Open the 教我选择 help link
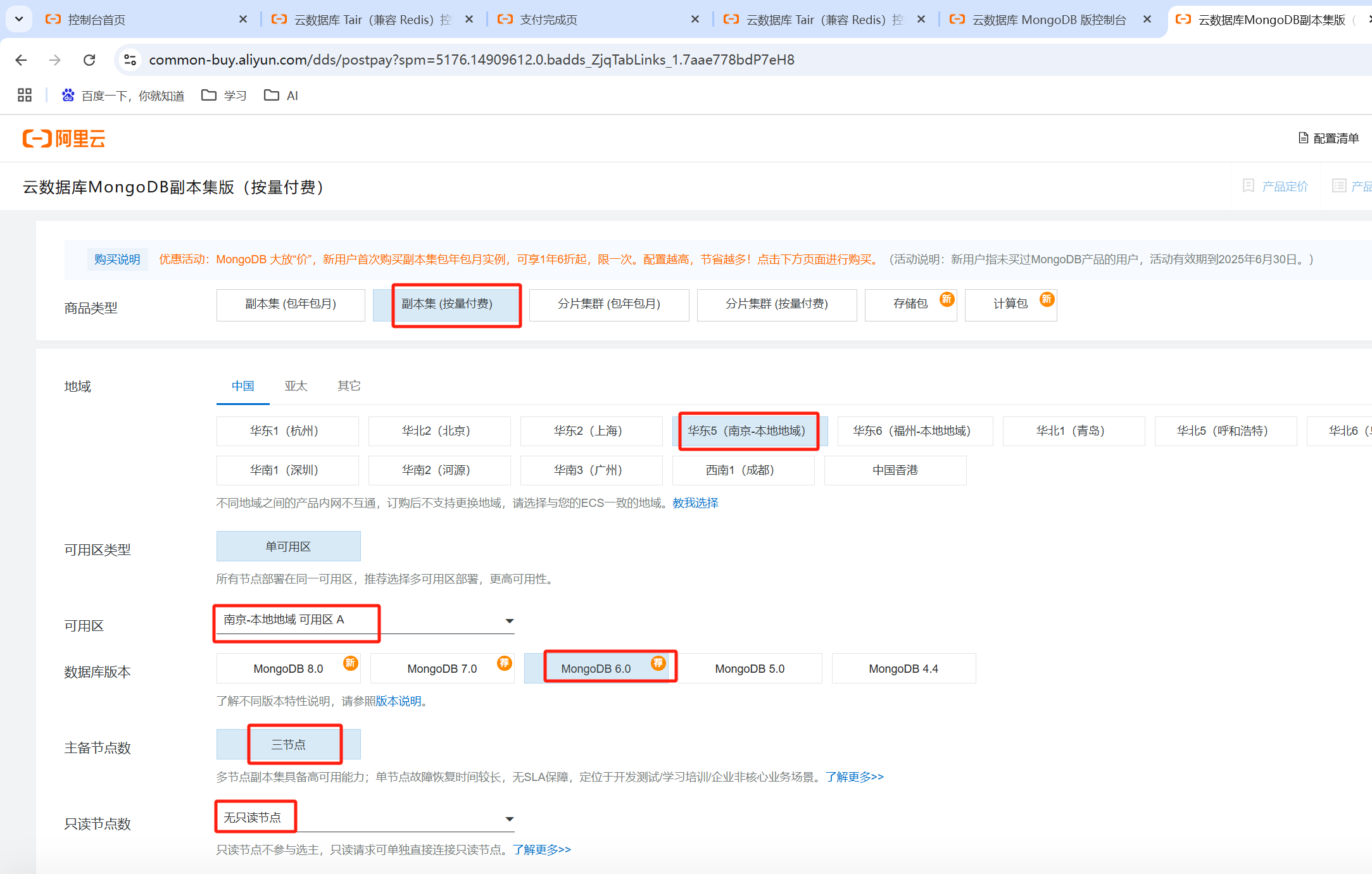 coord(695,503)
